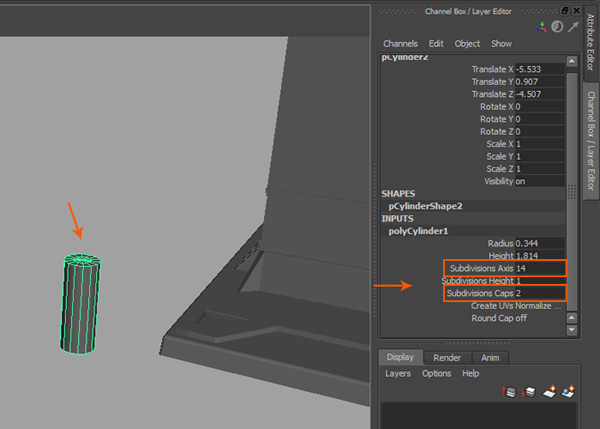The width and height of the screenshot is (600, 429).
Task: Move selected layer up icon
Action: (x=510, y=391)
